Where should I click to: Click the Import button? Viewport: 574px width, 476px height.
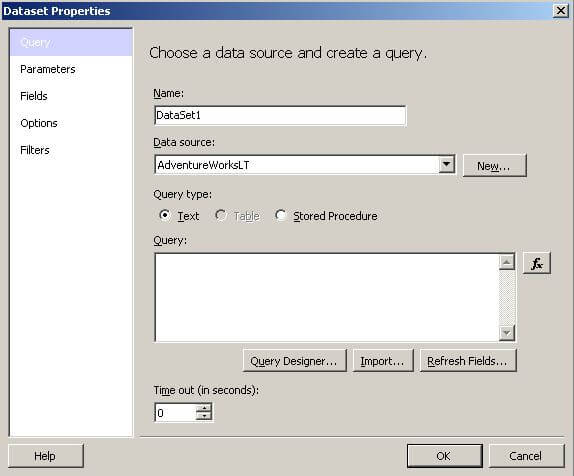(383, 361)
